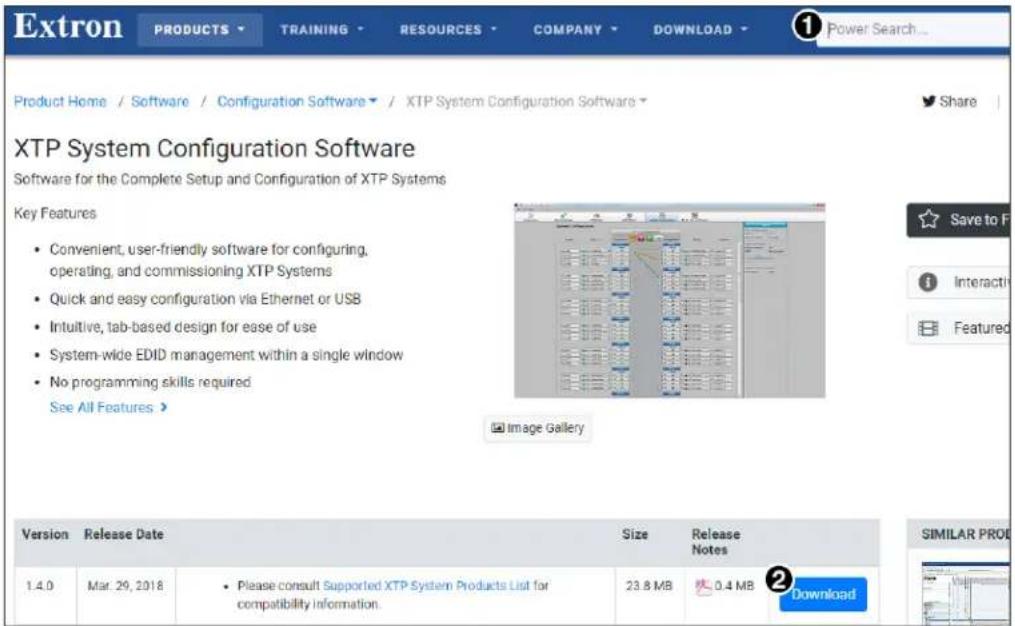Screen dimensions: 1015x626
Task: Open the Resources menu
Action: point(448,30)
